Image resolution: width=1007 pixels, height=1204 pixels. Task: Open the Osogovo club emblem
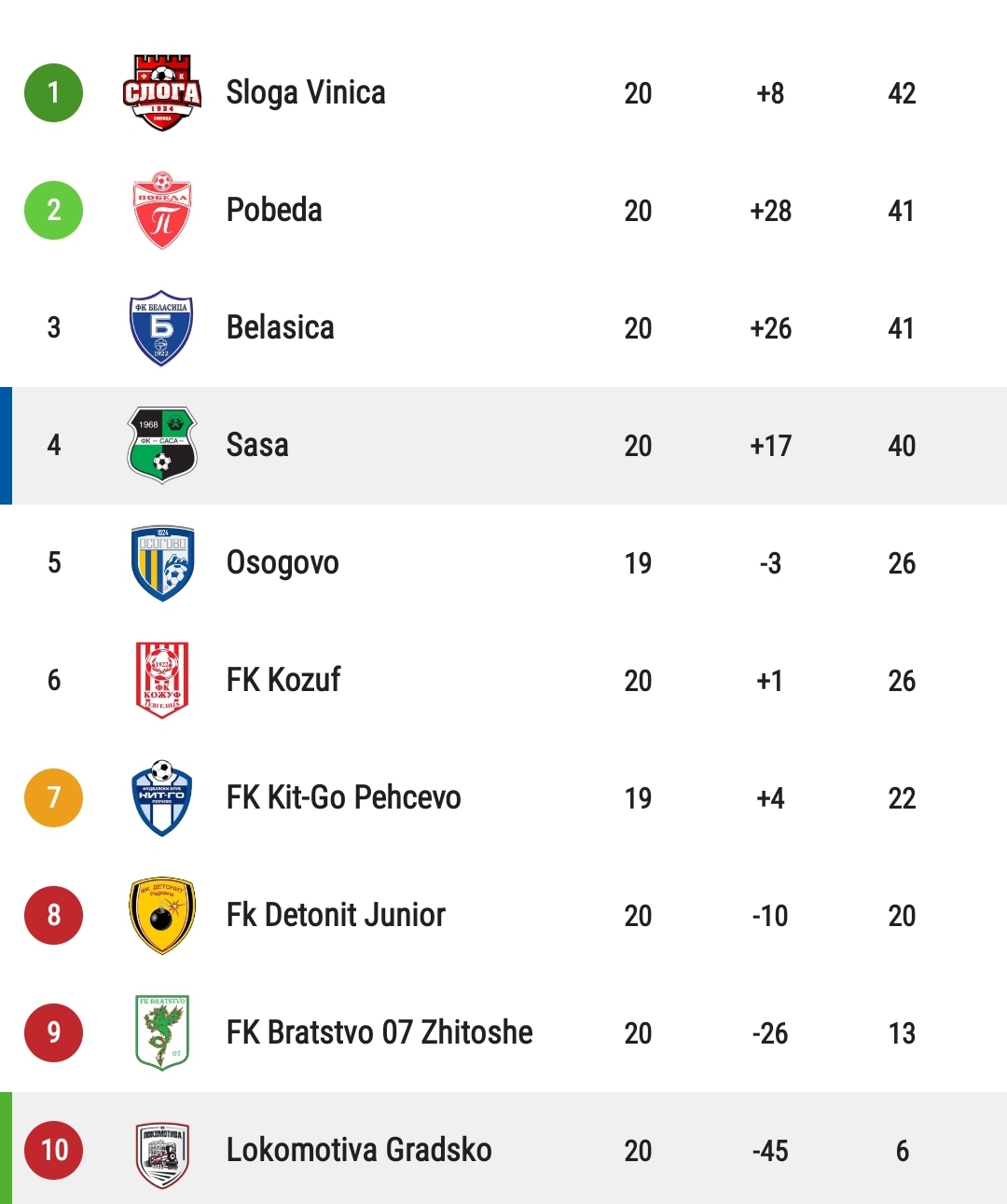click(x=162, y=562)
